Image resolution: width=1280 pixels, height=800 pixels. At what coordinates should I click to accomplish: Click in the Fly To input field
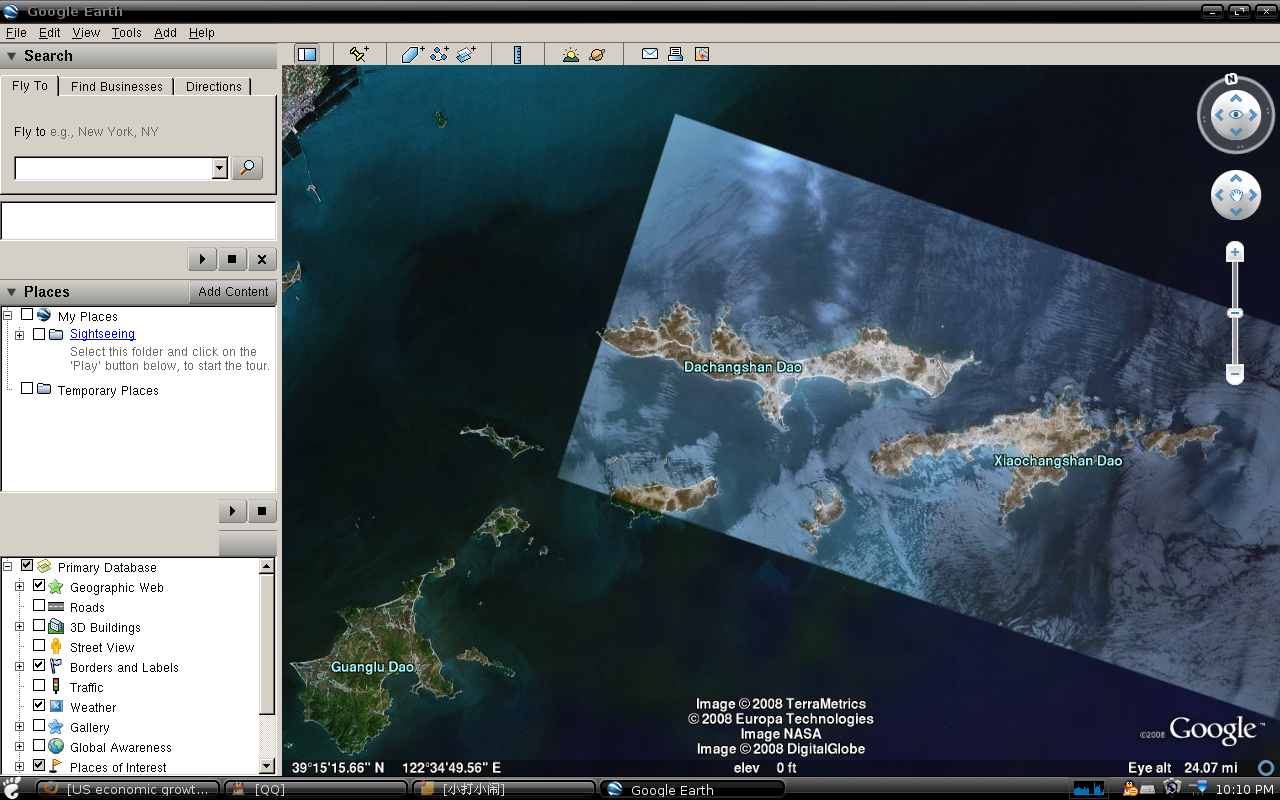[114, 168]
